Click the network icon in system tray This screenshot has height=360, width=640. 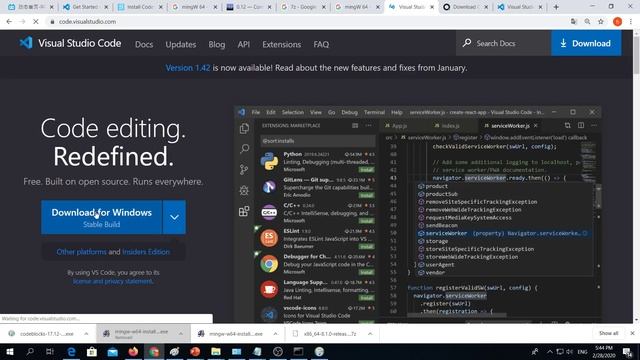(560, 351)
